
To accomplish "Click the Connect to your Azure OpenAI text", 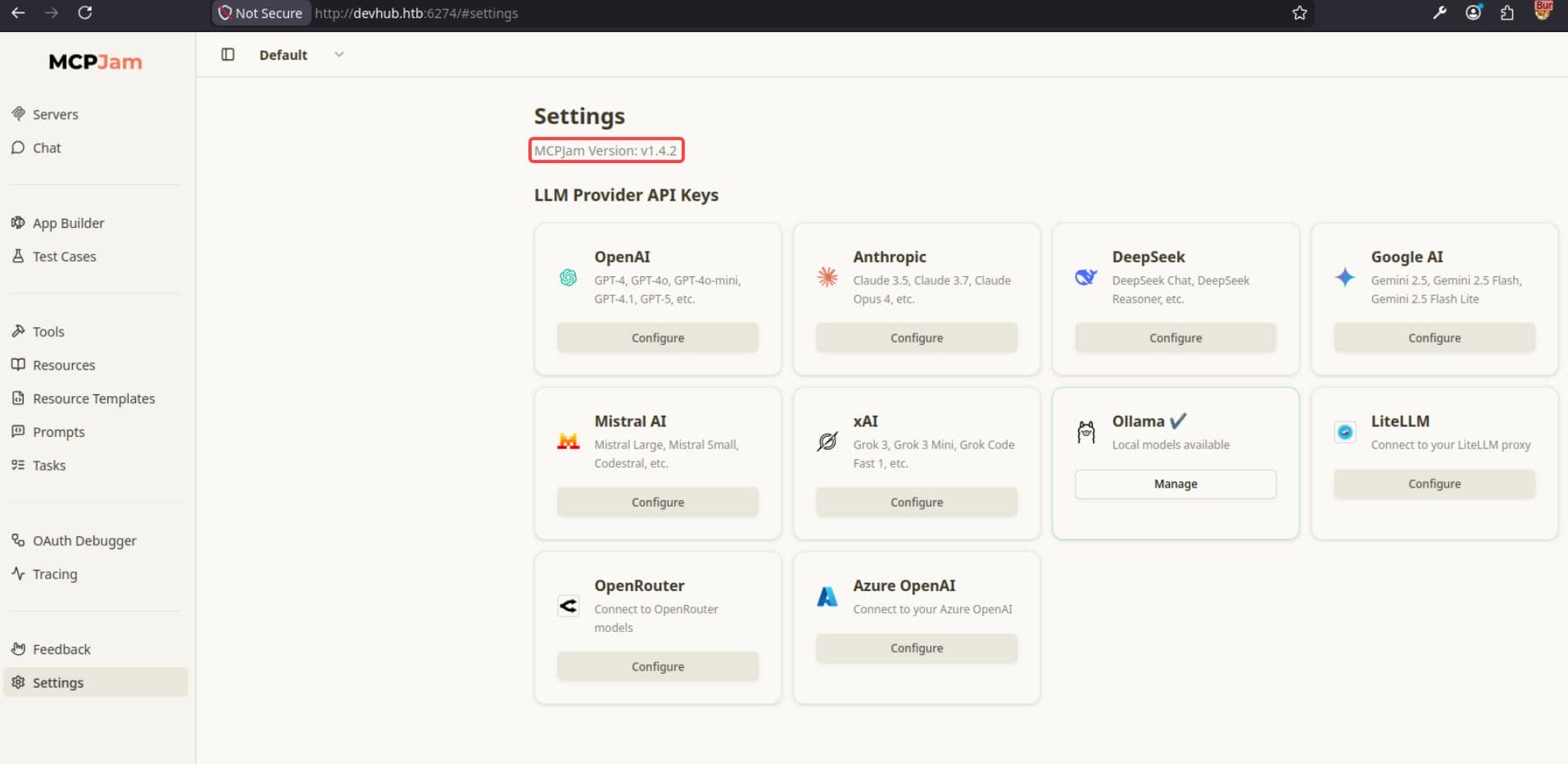I will pyautogui.click(x=932, y=609).
